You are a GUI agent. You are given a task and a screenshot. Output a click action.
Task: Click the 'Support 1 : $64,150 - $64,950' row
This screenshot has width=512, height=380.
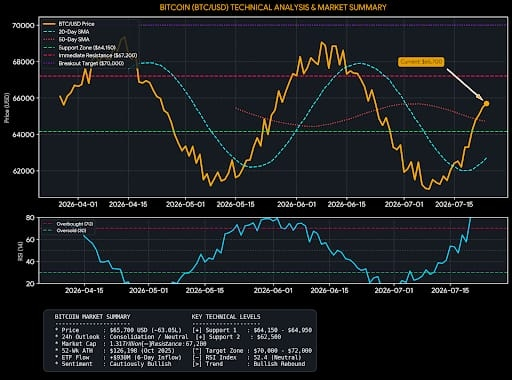click(252, 330)
